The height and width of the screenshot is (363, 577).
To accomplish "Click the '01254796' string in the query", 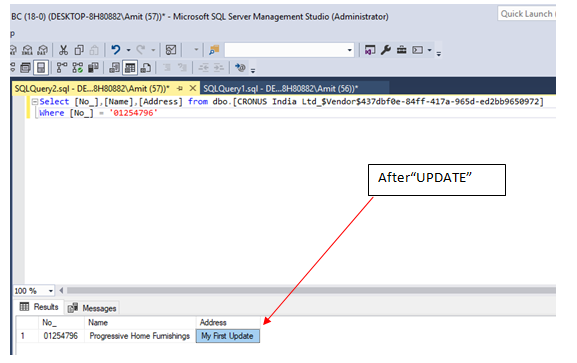I will 133,113.
